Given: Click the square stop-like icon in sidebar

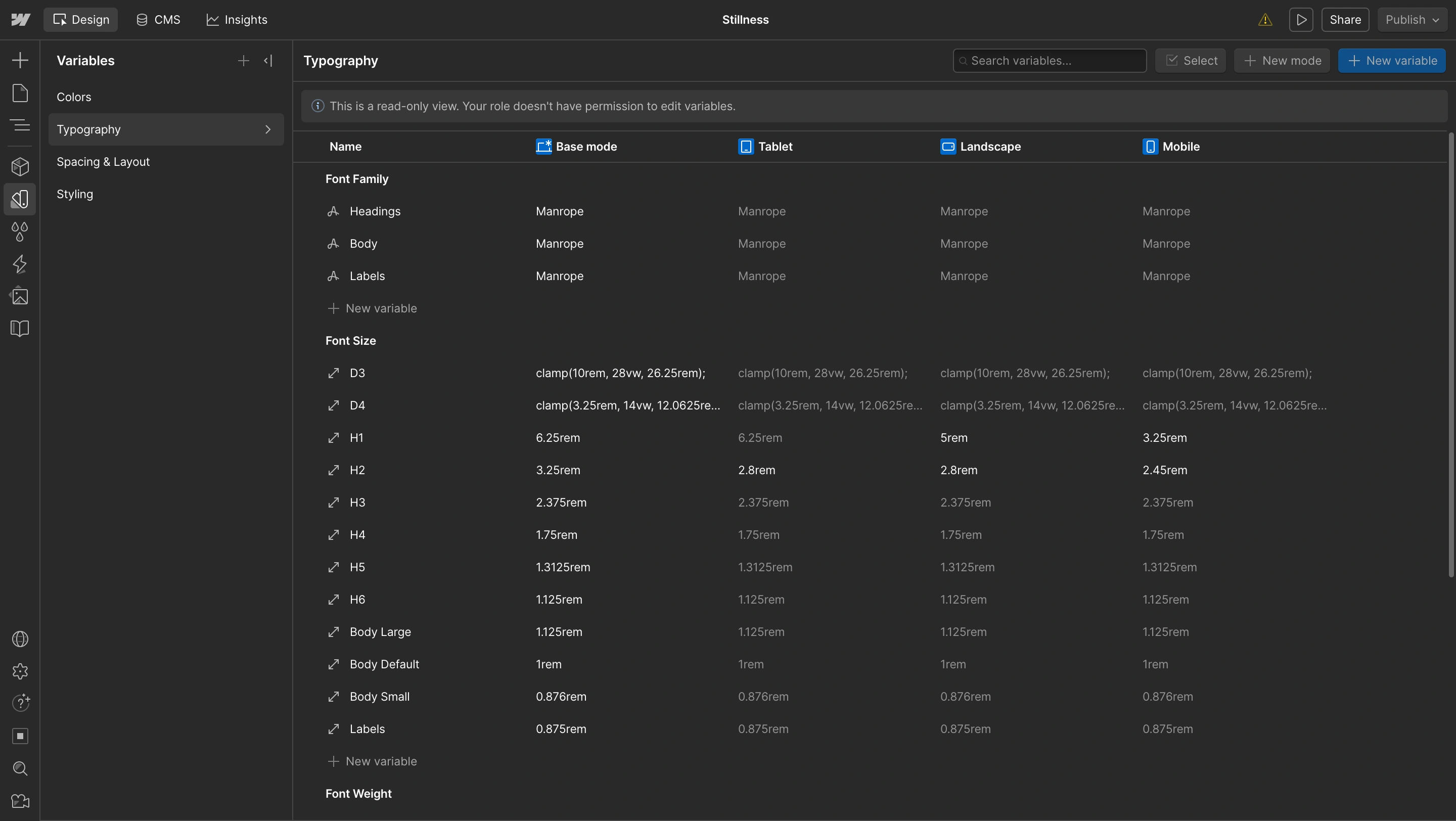Looking at the screenshot, I should tap(20, 736).
